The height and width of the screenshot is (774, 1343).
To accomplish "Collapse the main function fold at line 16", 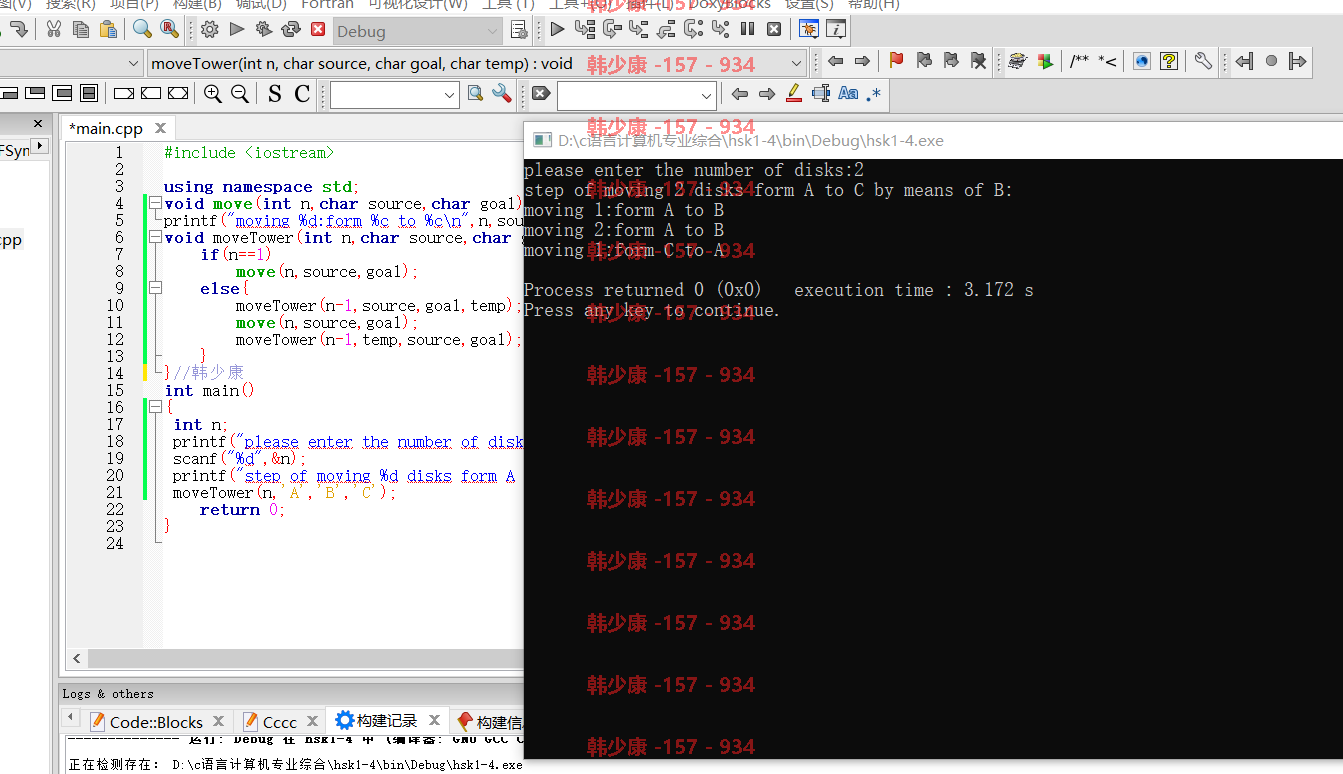I will pos(155,408).
